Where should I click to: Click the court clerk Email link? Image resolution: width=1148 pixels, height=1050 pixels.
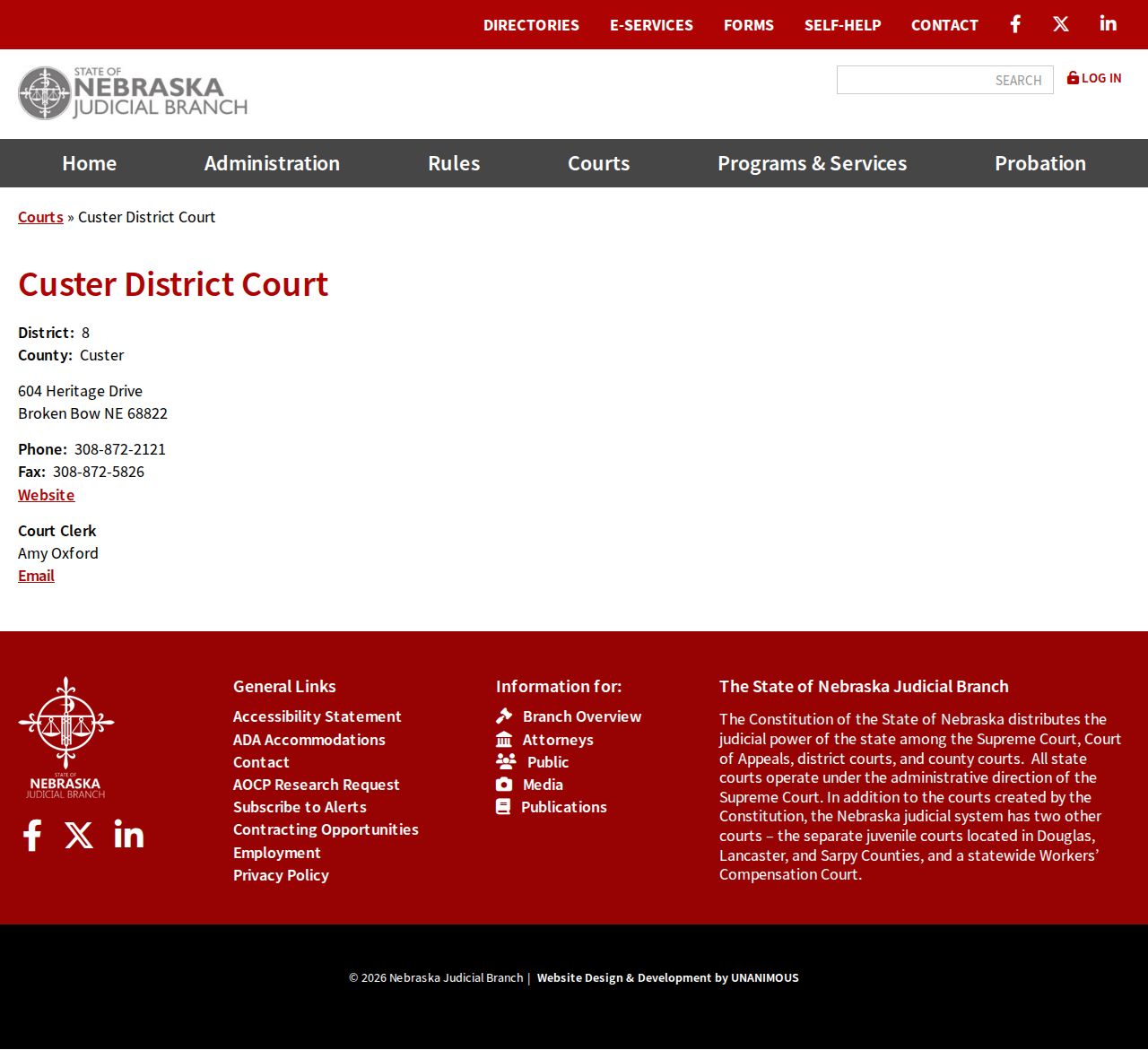36,576
